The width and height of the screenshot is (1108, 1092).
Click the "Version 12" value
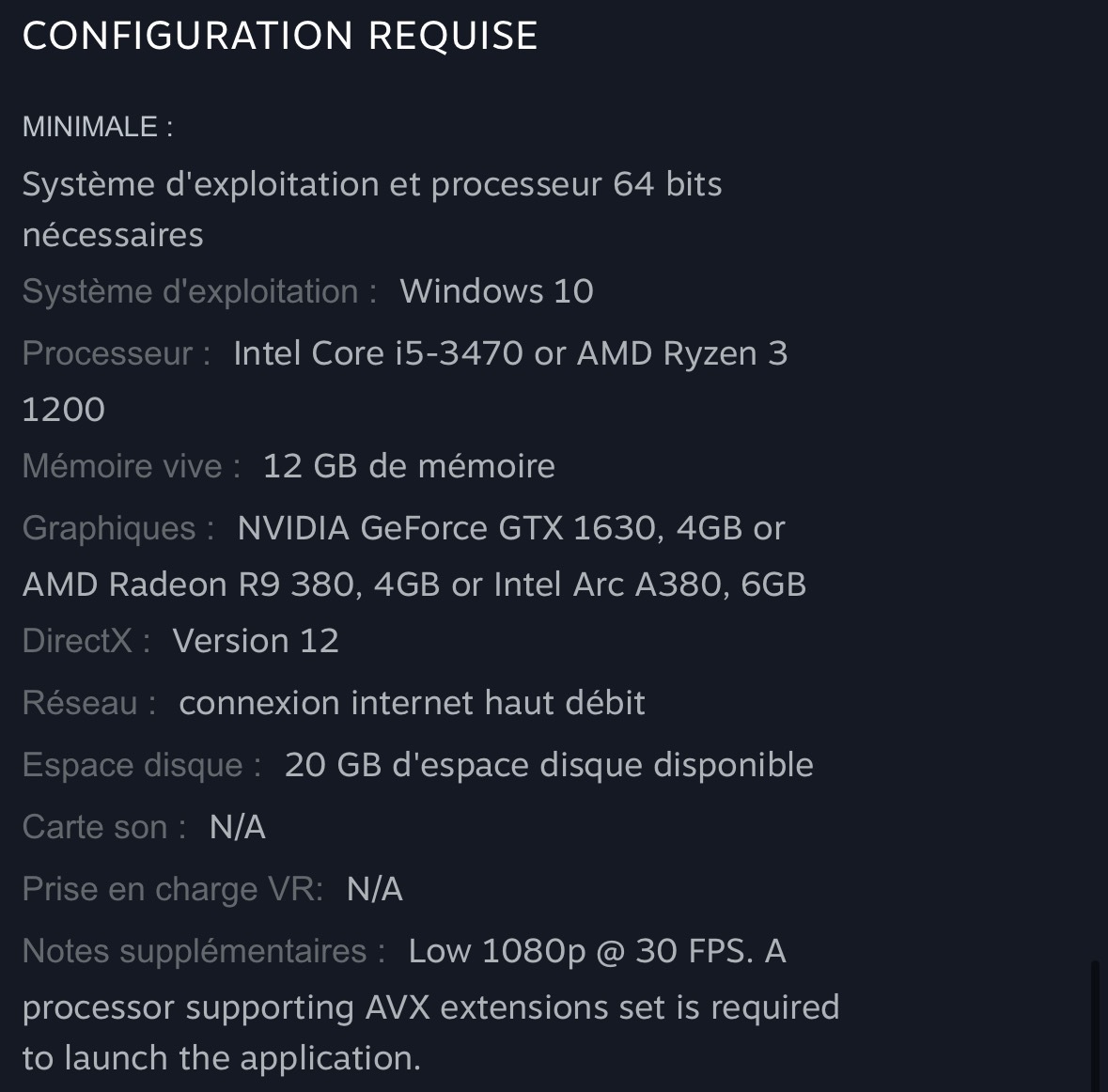tap(256, 641)
